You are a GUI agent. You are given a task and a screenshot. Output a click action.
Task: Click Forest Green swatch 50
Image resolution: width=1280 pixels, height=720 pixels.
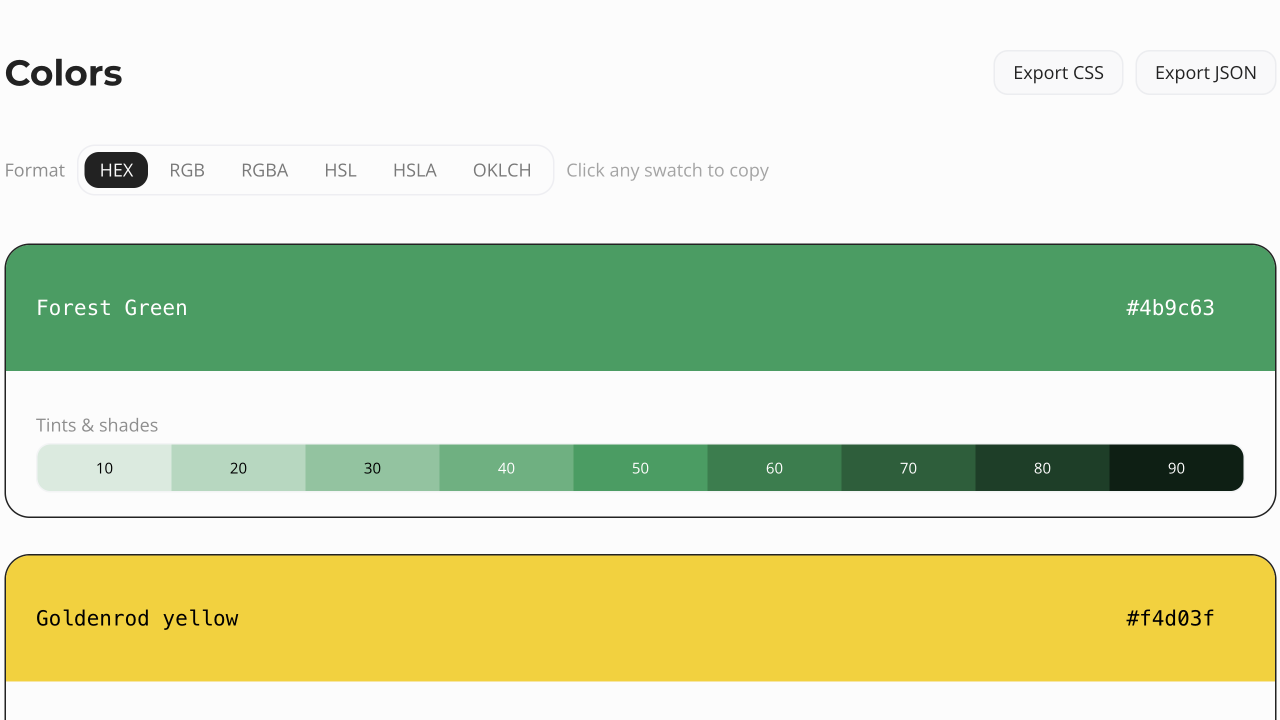pos(641,468)
